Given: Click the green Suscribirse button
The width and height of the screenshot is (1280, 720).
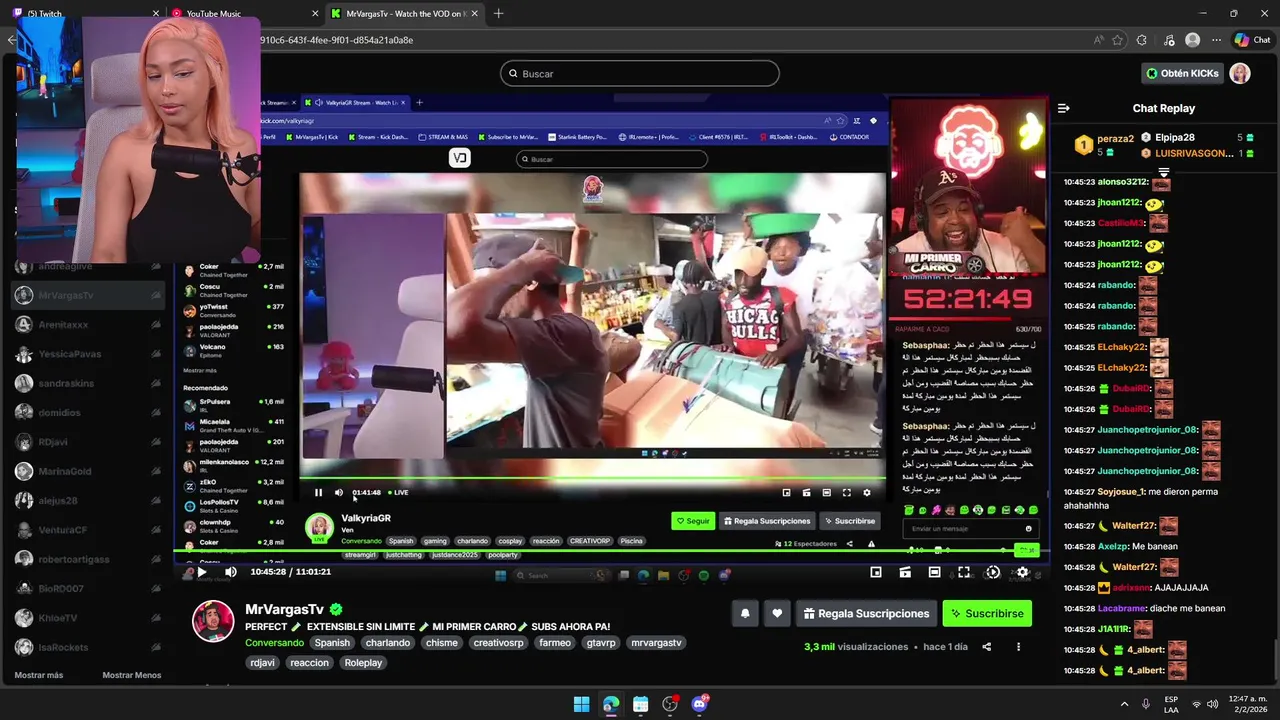Looking at the screenshot, I should click(x=987, y=614).
